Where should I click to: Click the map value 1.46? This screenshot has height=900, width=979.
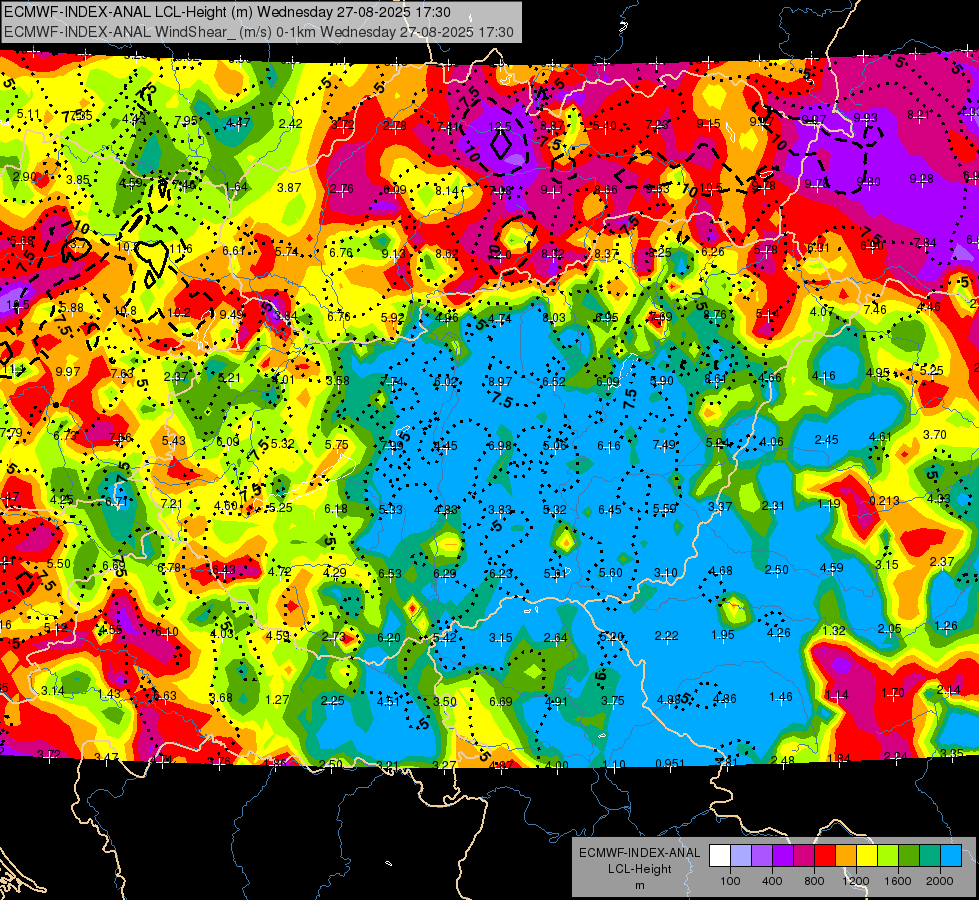[x=780, y=696]
